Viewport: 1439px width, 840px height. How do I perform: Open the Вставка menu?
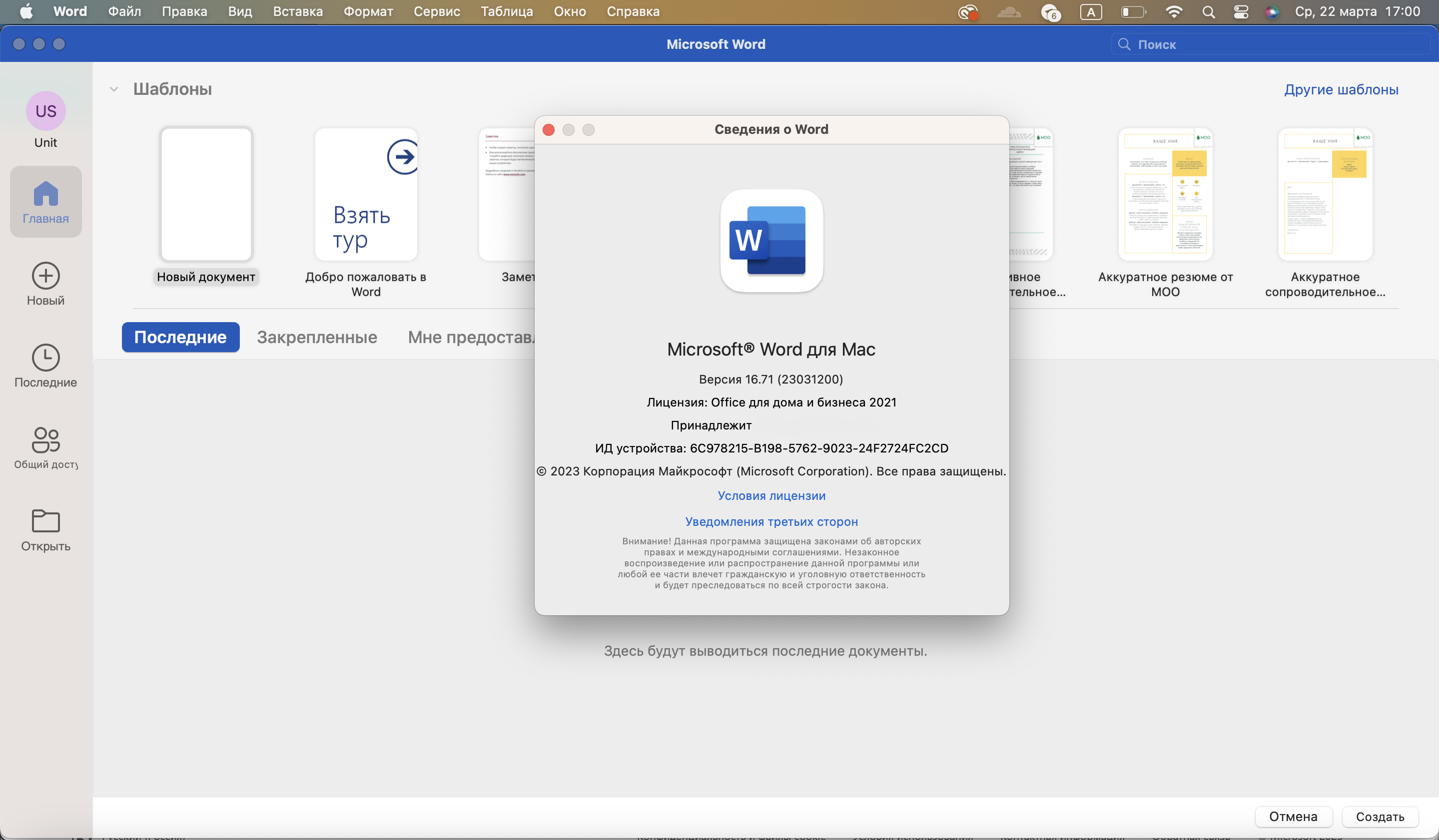pos(297,11)
